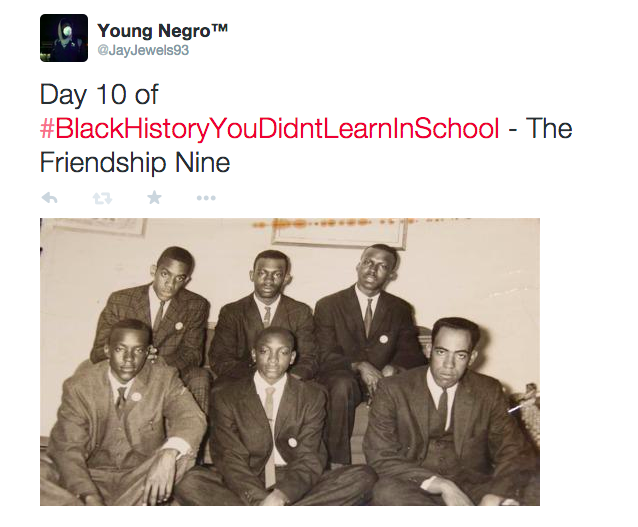Click the reply arrow icon under the tweet
This screenshot has width=638, height=527.
point(50,198)
